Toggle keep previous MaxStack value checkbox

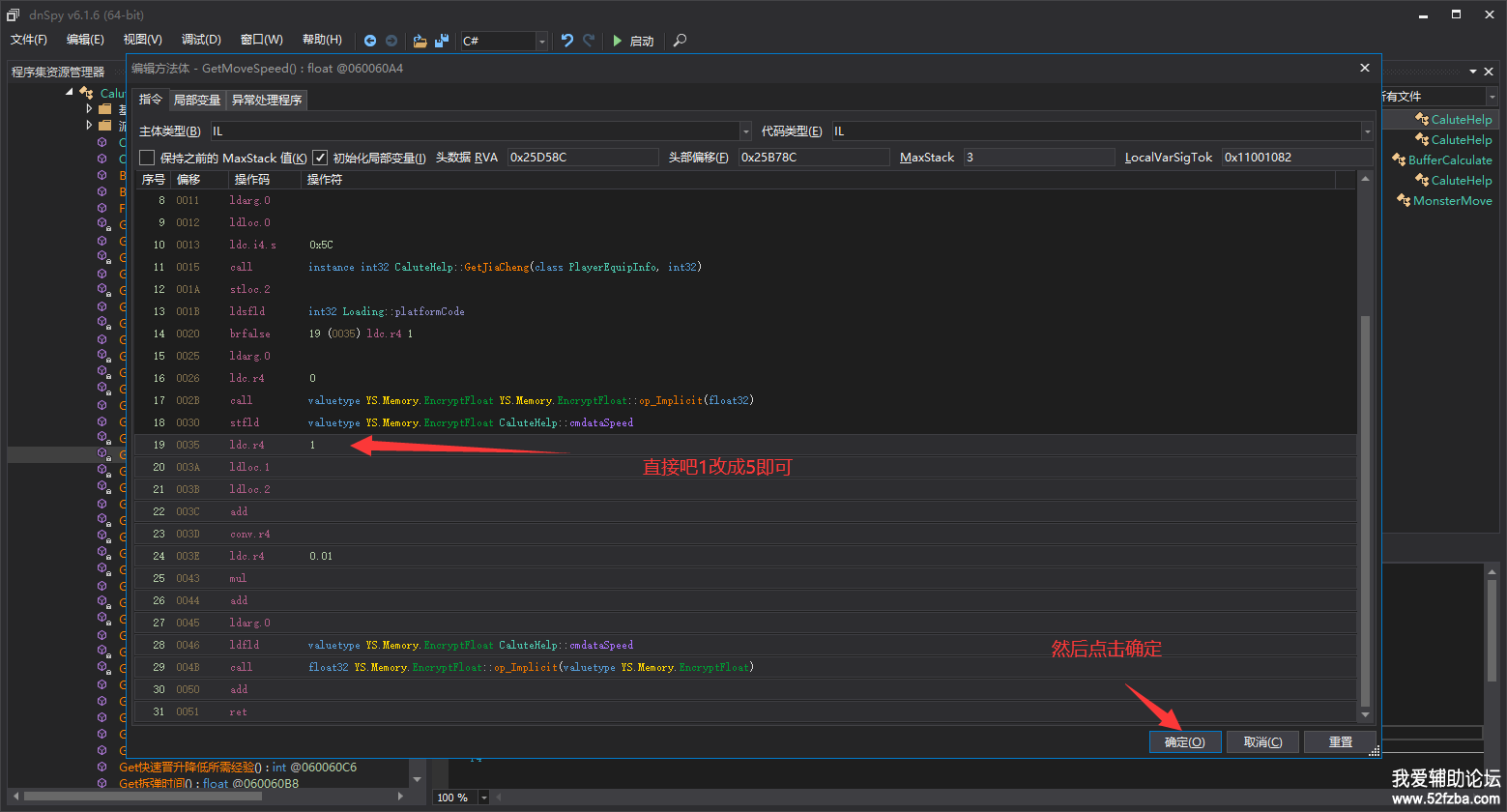[x=147, y=158]
